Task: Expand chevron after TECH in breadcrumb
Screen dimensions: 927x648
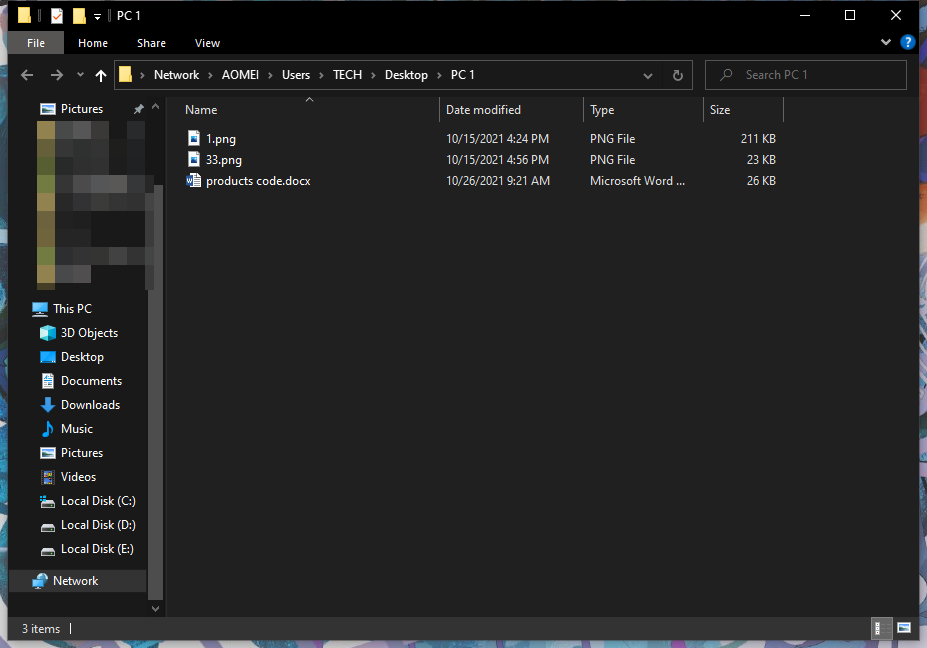Action: click(x=373, y=75)
